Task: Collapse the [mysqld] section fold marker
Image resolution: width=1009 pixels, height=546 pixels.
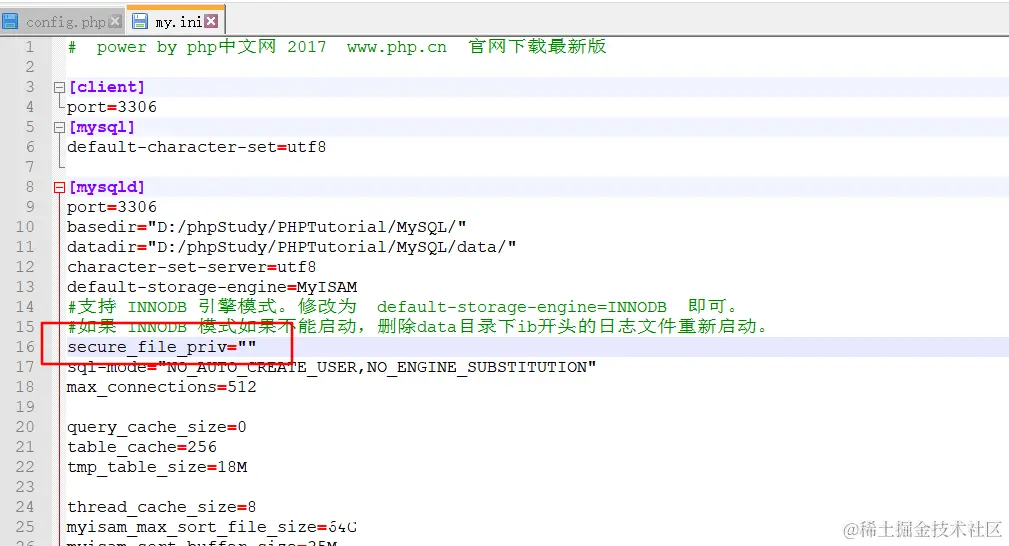Action: tap(59, 187)
